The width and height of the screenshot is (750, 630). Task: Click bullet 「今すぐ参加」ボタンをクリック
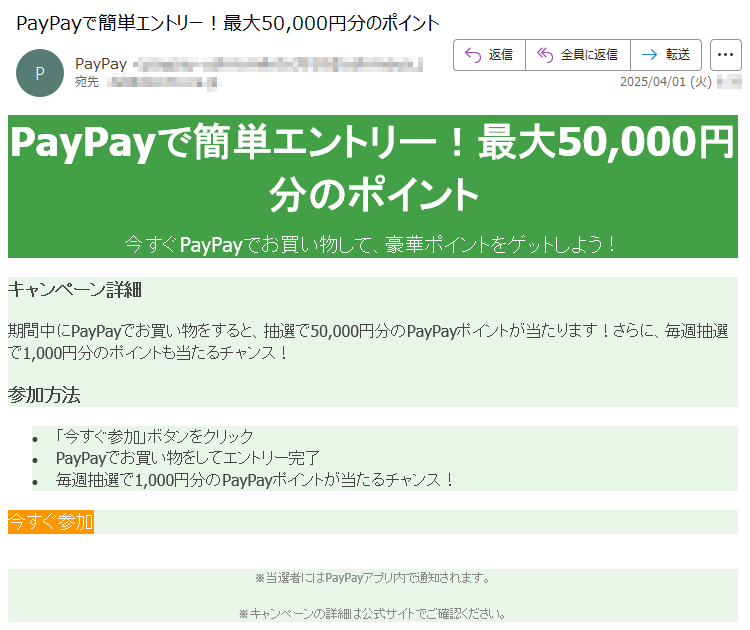tap(154, 436)
